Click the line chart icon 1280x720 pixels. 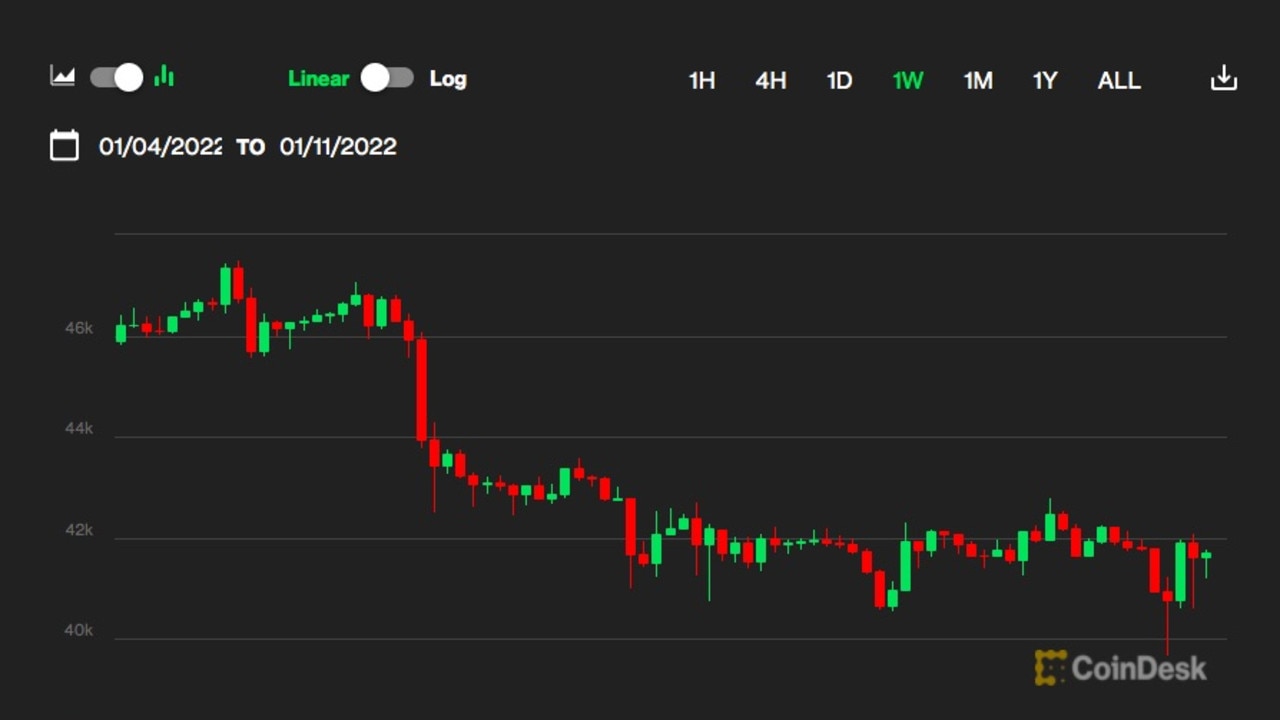point(63,77)
